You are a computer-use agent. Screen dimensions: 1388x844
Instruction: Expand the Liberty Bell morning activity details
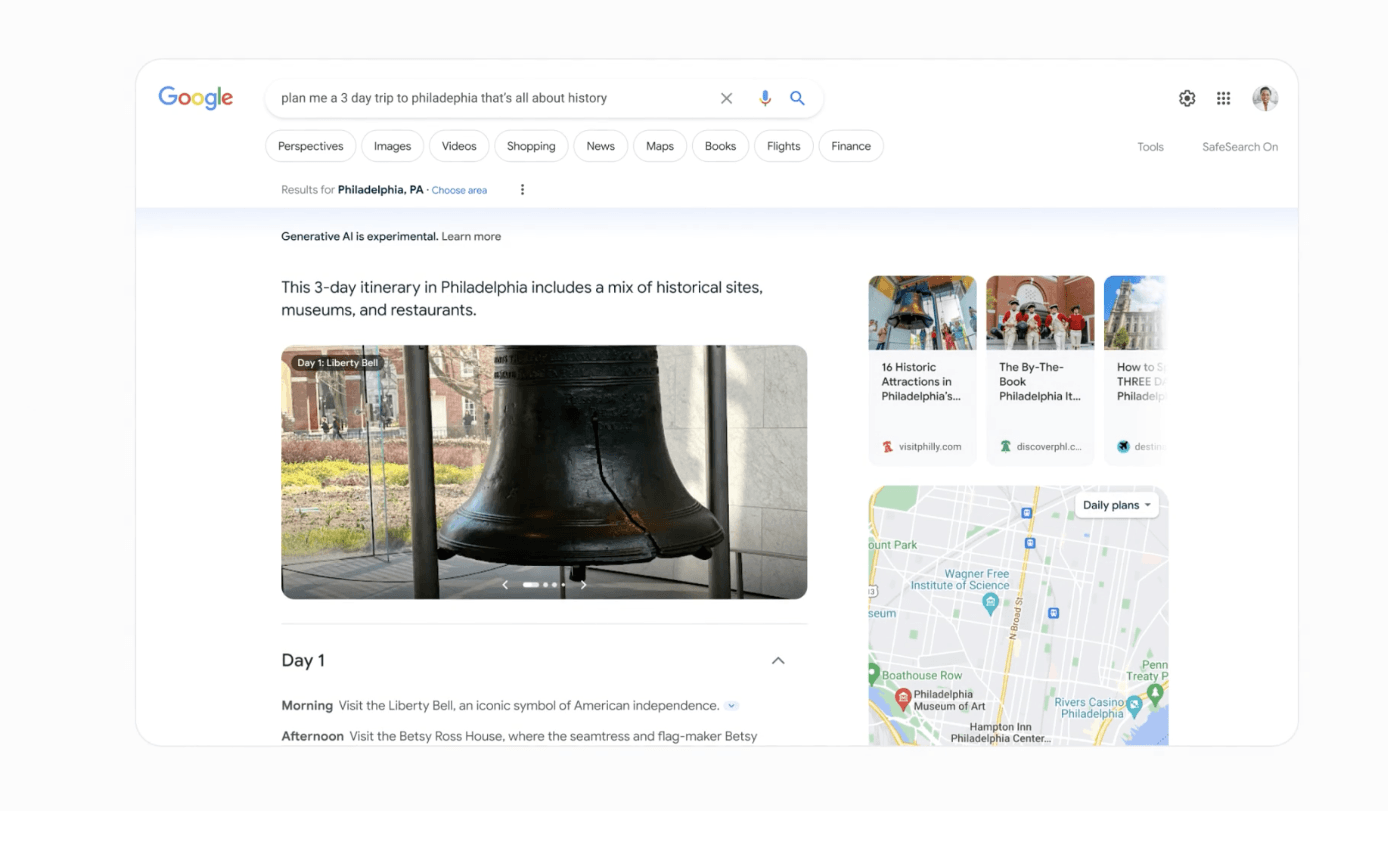click(x=731, y=705)
